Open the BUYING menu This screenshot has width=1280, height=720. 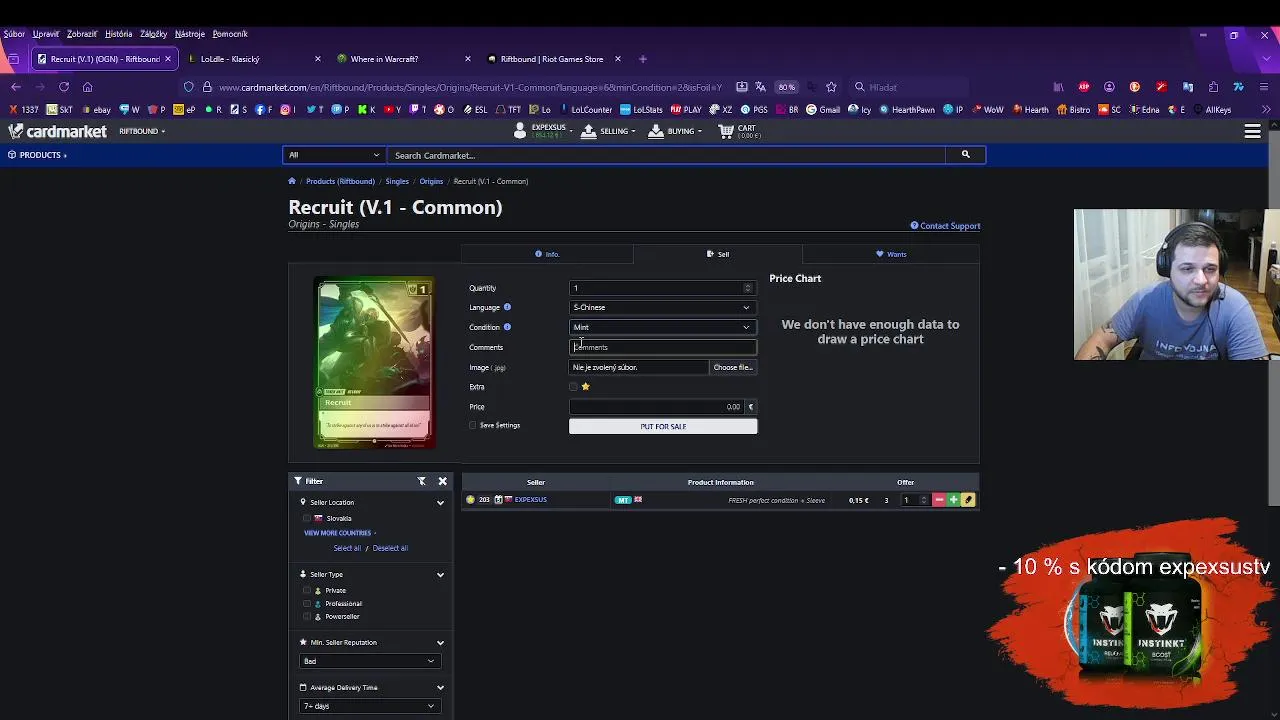[x=675, y=131]
